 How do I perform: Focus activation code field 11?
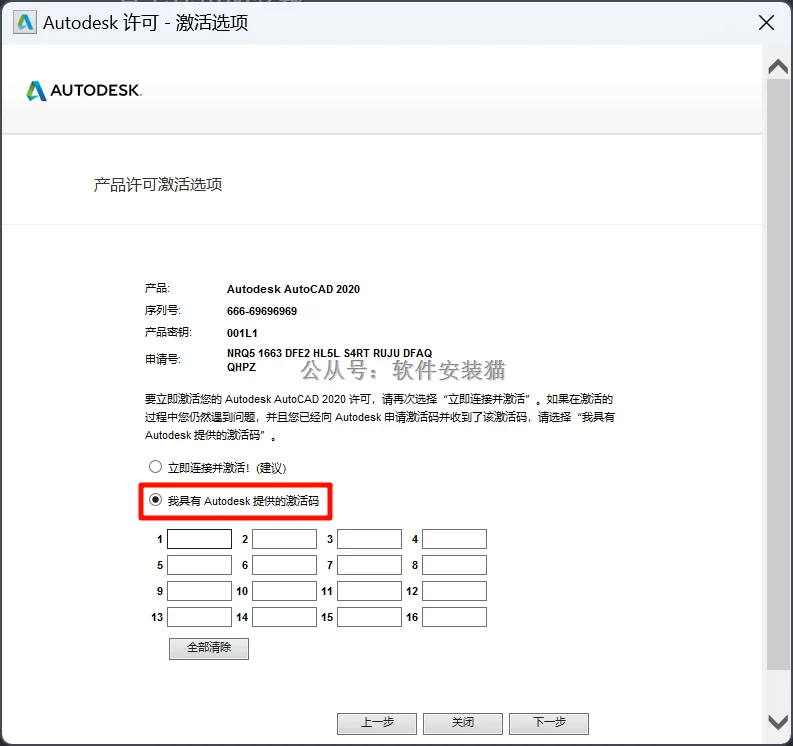369,591
